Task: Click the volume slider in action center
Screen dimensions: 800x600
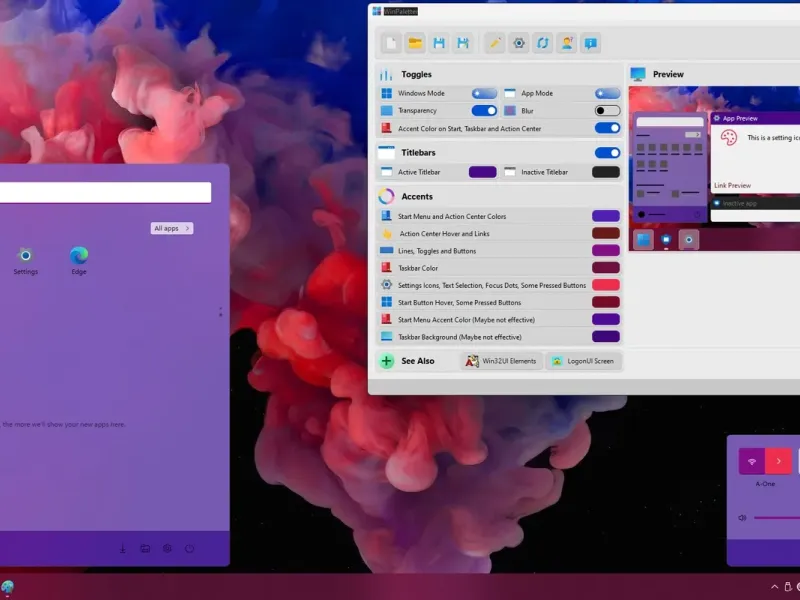Action: [x=777, y=517]
